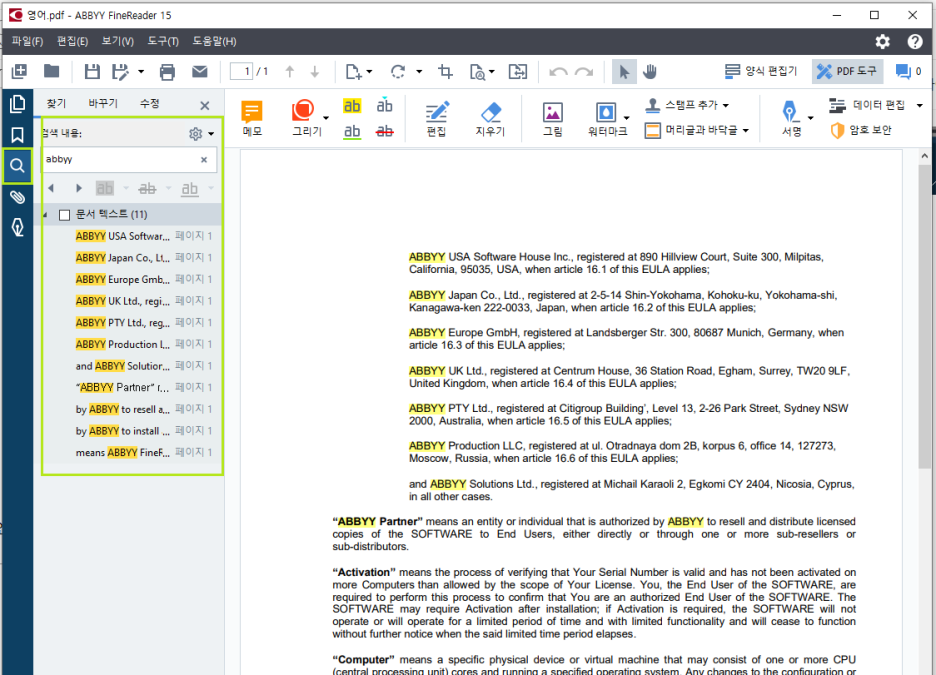The width and height of the screenshot is (936, 675).
Task: Select the crop page tool
Action: (x=445, y=72)
